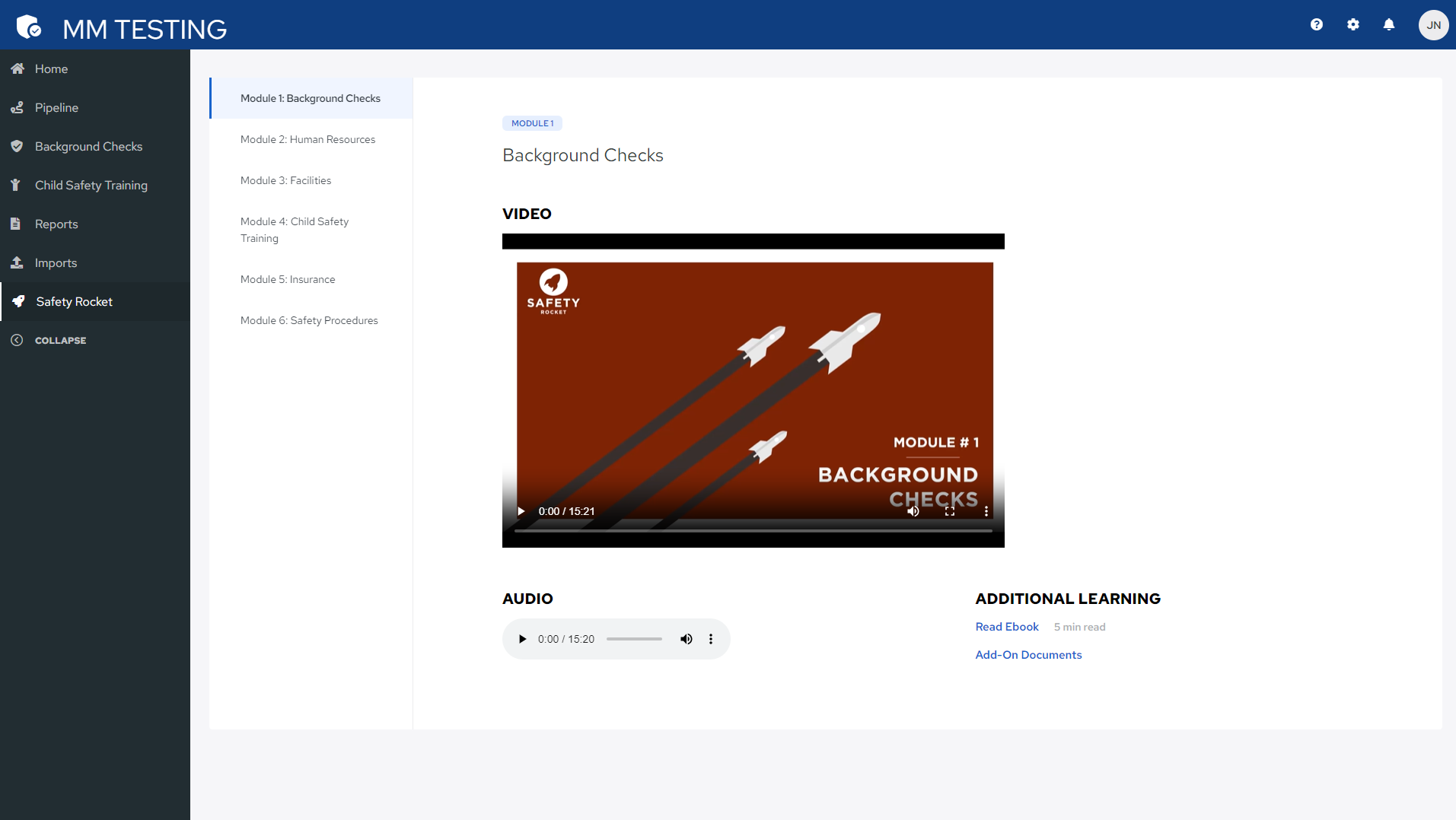Go to Pipeline in sidebar
The height and width of the screenshot is (820, 1456).
click(x=56, y=107)
